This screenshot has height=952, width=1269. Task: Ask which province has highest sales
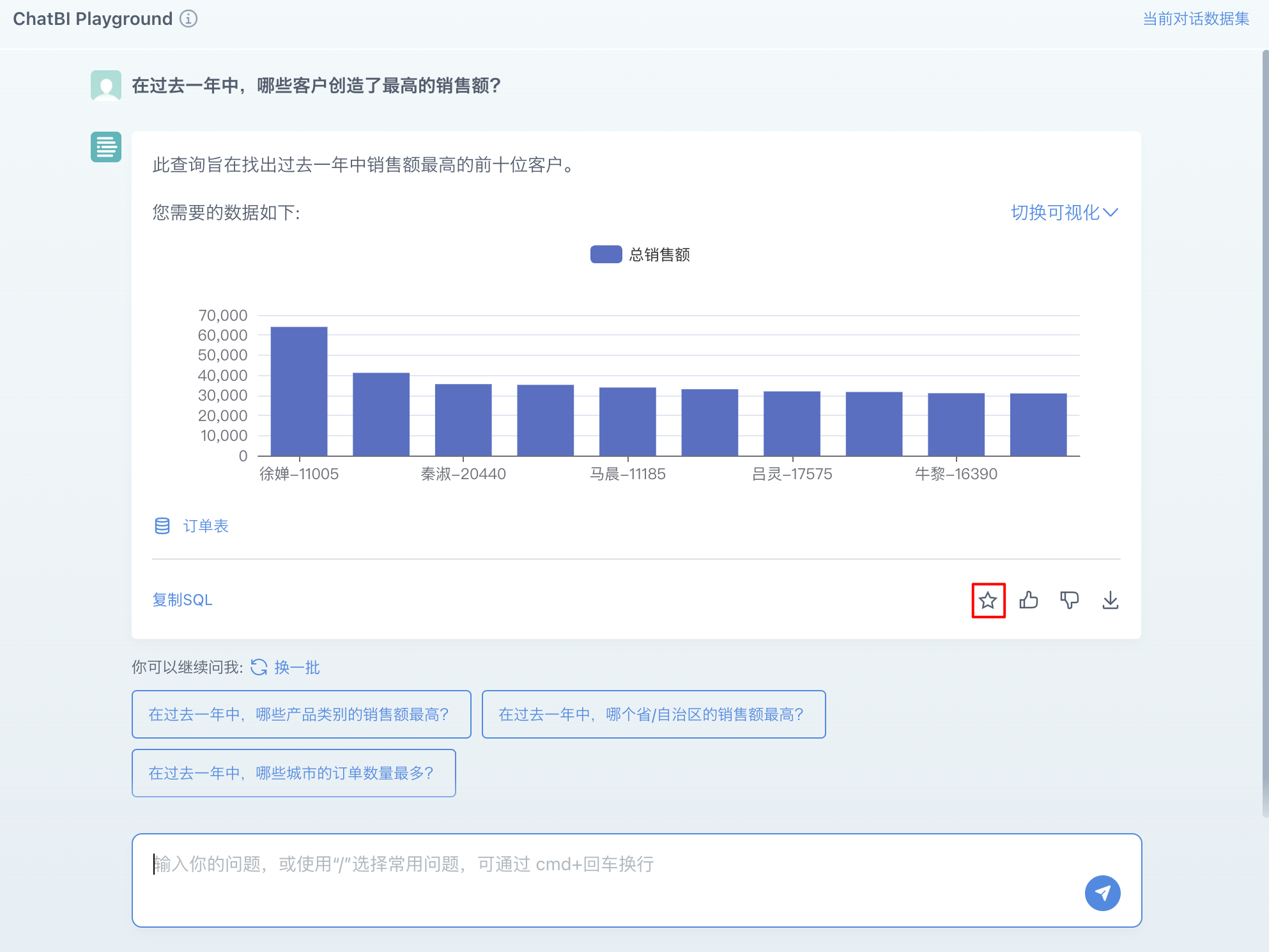point(654,714)
